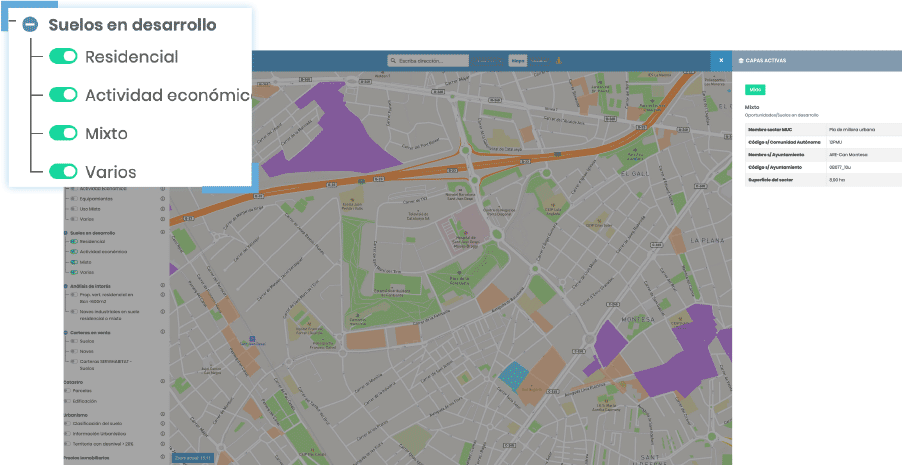
Task: Toggle Equipamientos layer in sidebar
Action: [x=74, y=199]
